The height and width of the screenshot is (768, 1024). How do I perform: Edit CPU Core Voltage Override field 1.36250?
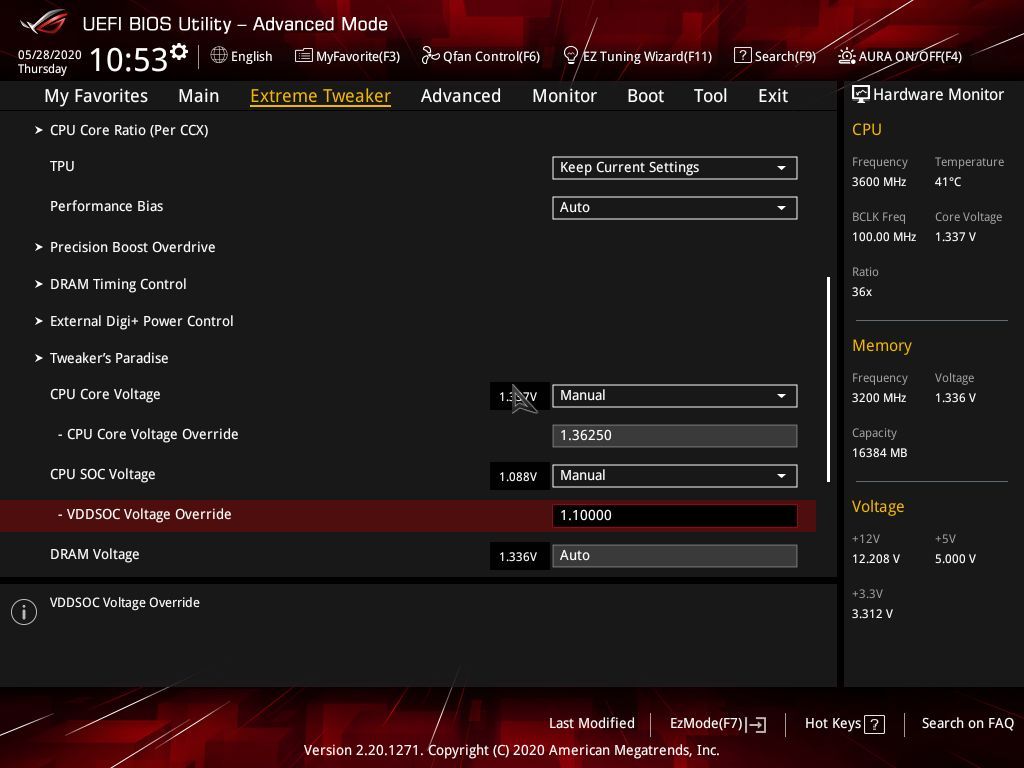coord(675,436)
